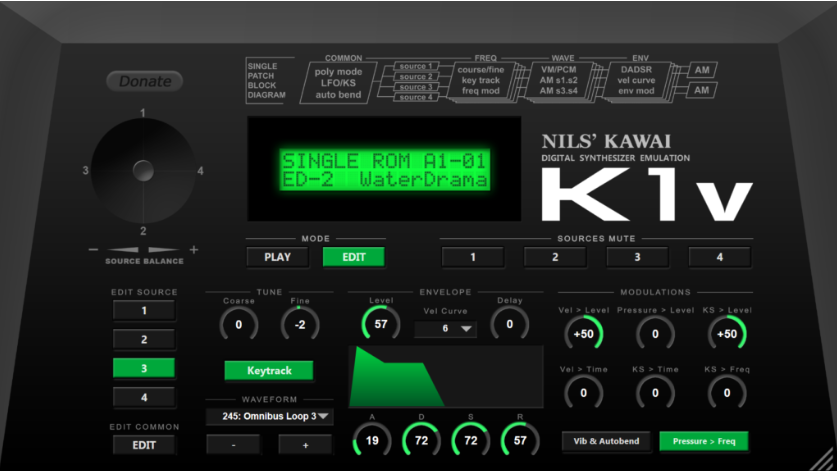Click the envelope Delay knob

click(x=509, y=324)
